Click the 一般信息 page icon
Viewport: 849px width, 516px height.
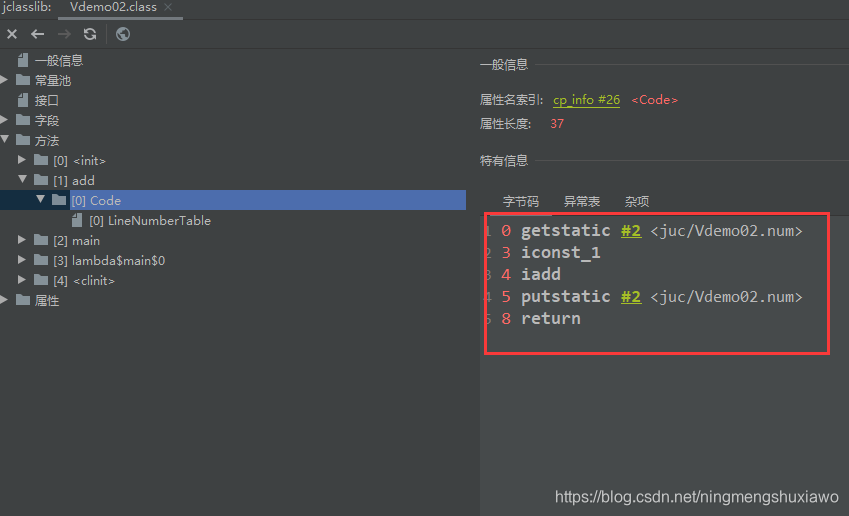coord(23,60)
